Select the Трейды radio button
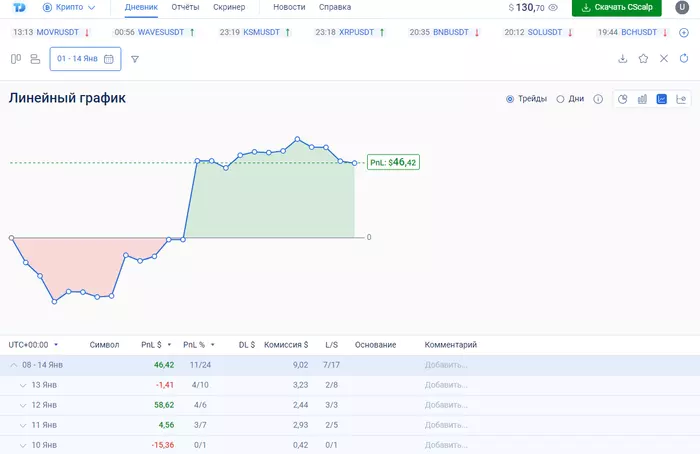Screen dimensions: 700x454 (510, 99)
